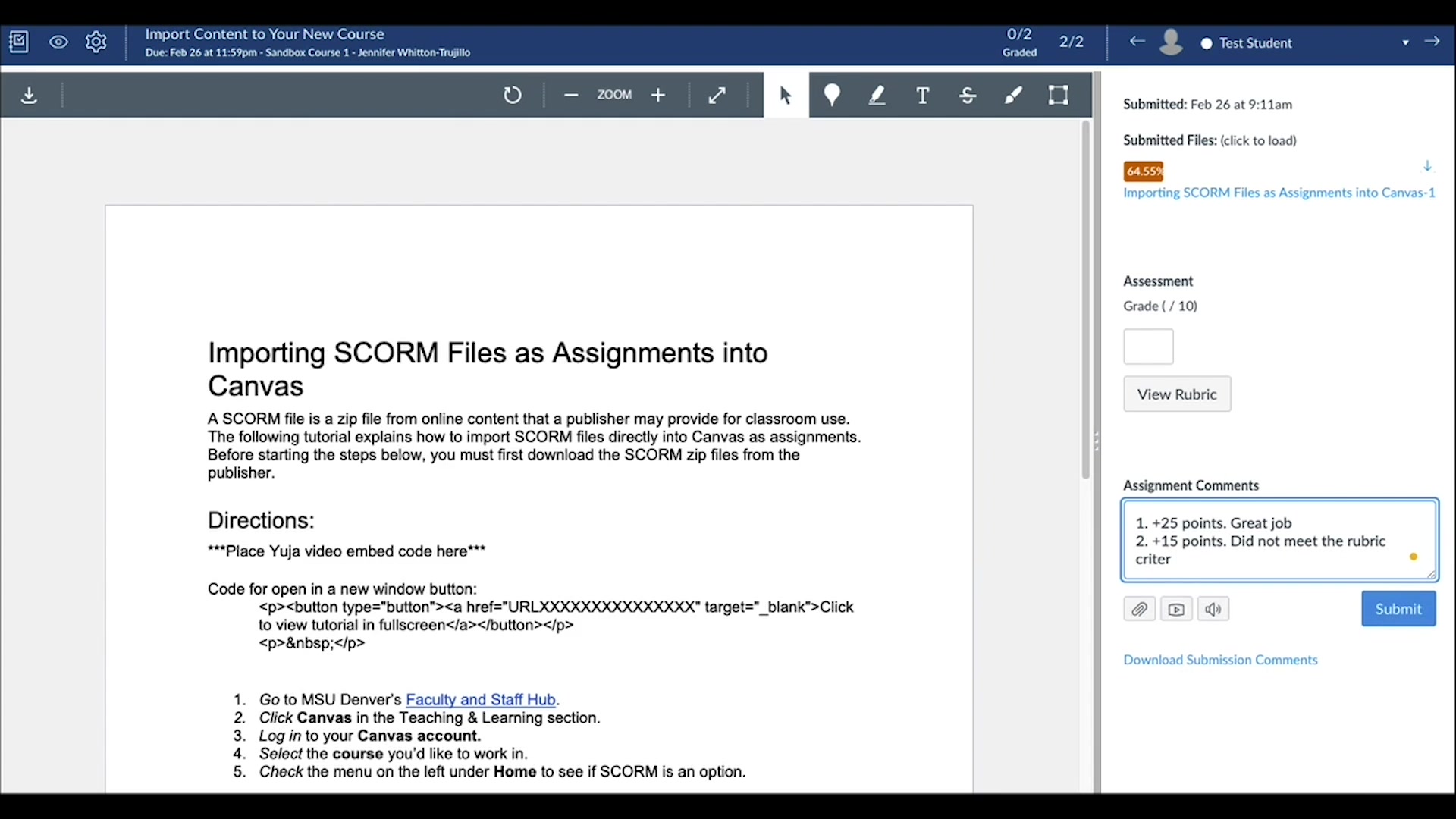1456x819 pixels.
Task: Click Download Submission Comments link
Action: [1220, 660]
